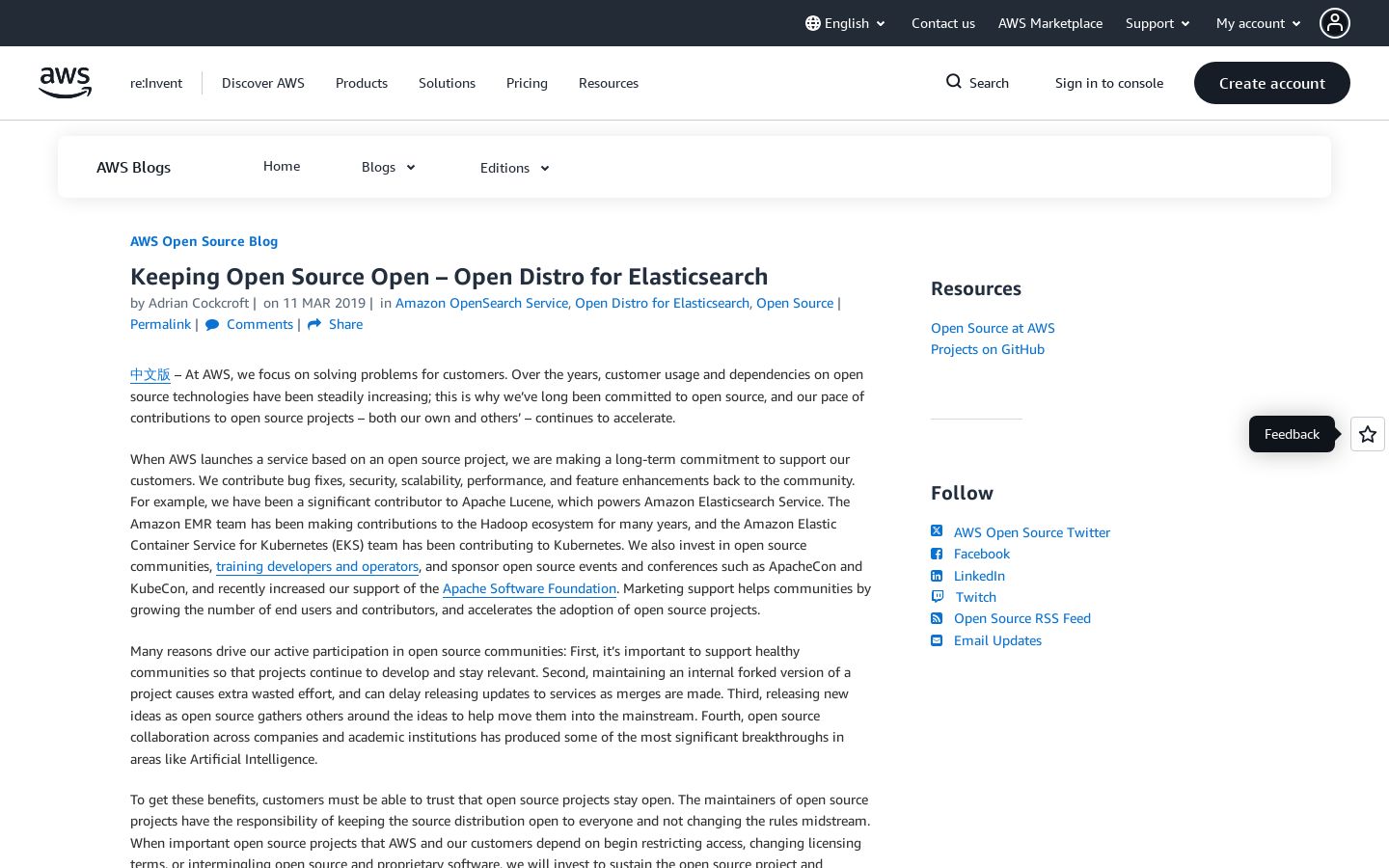Open the Open Distro for Elasticsearch category
This screenshot has width=1389, height=868.
pos(662,303)
